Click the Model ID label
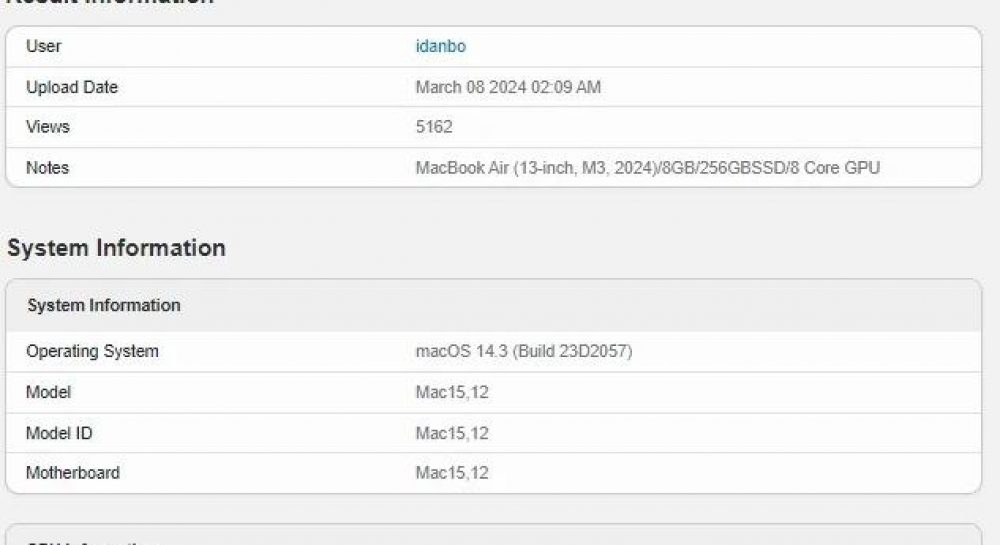Image resolution: width=1000 pixels, height=545 pixels. [x=59, y=433]
